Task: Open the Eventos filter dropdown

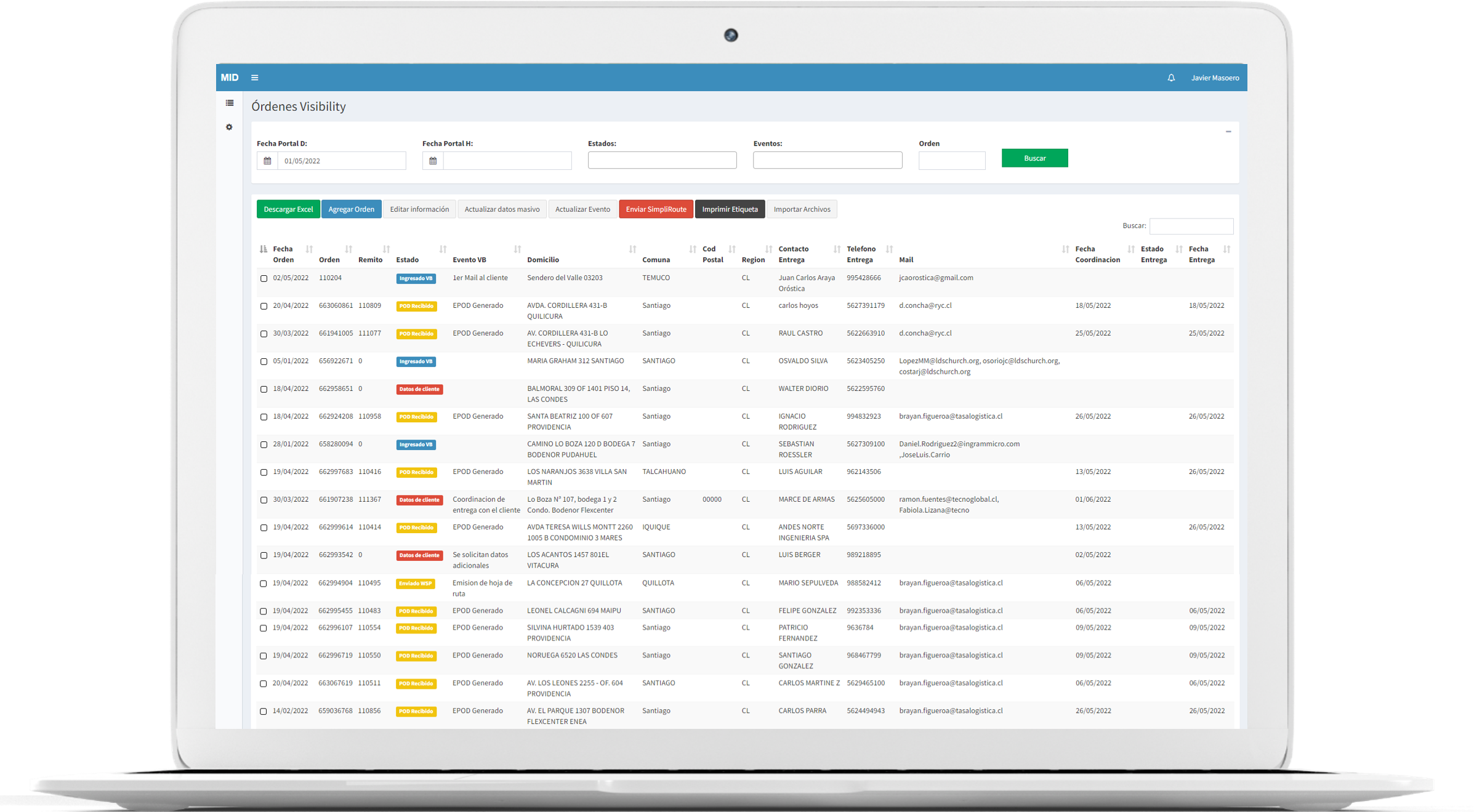Action: click(x=827, y=160)
